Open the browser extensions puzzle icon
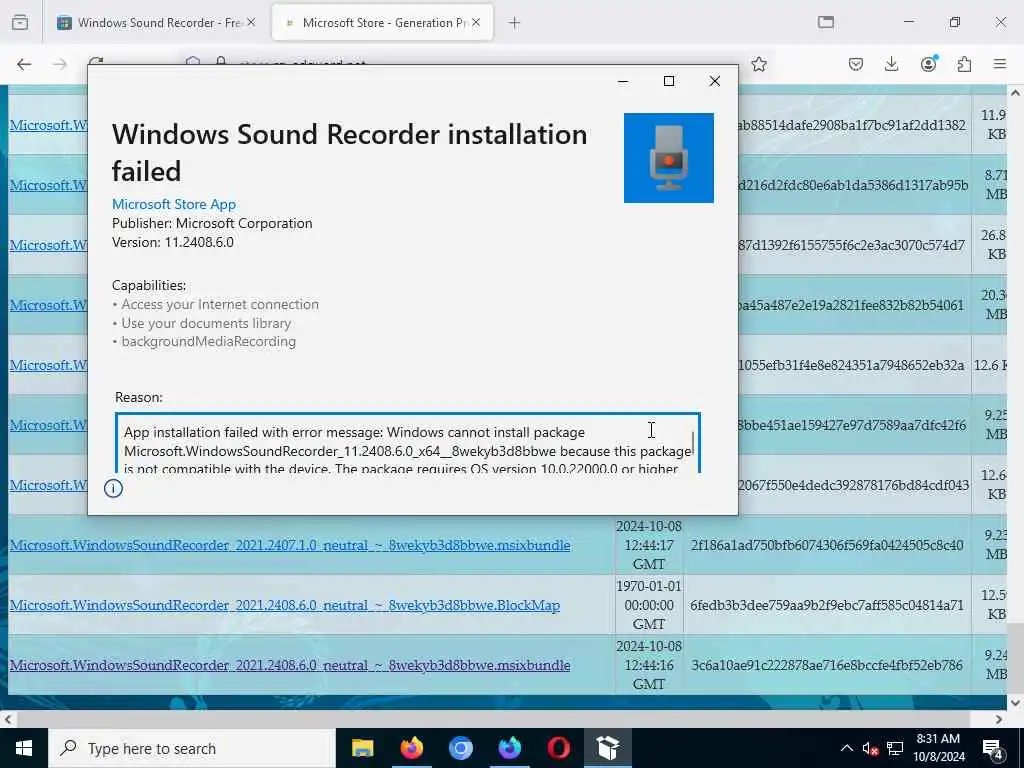 point(964,64)
